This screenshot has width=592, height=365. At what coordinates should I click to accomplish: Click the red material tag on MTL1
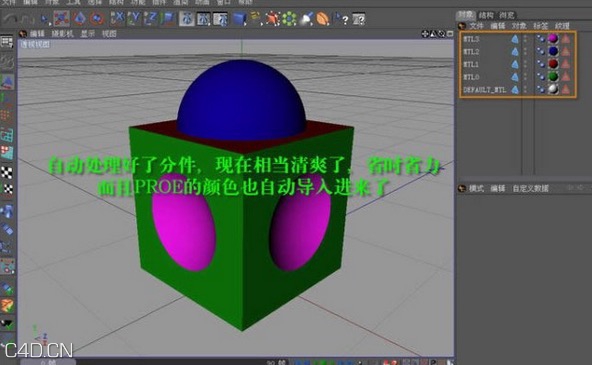[553, 64]
